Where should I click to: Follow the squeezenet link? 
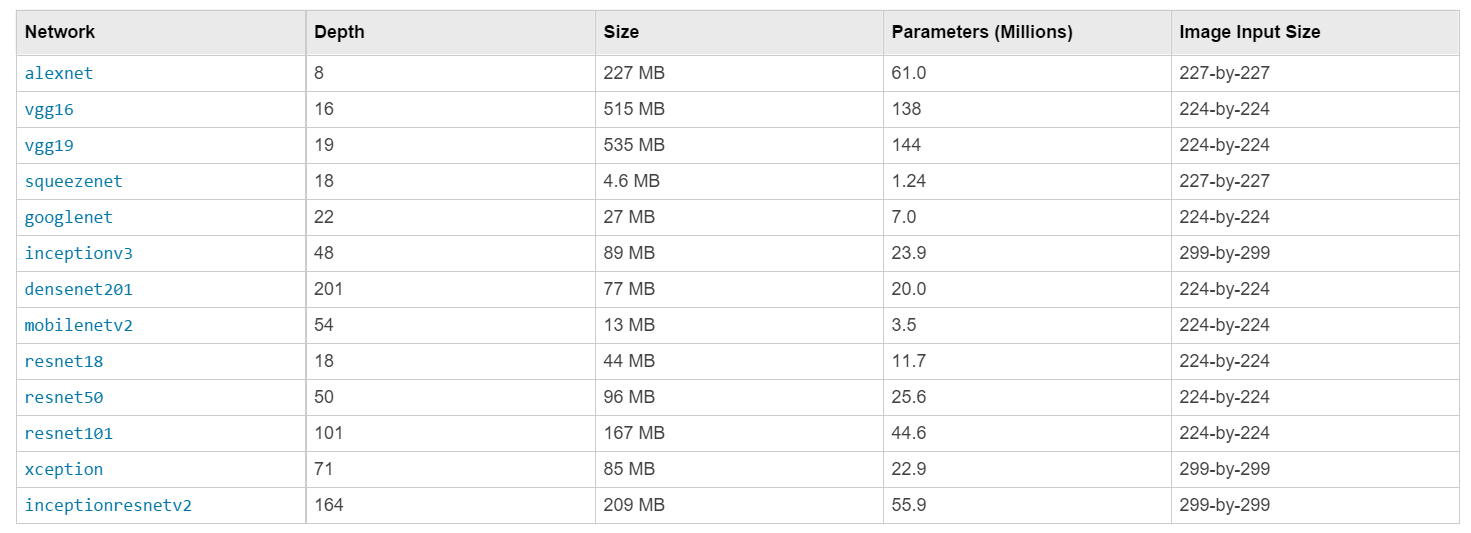click(x=73, y=181)
